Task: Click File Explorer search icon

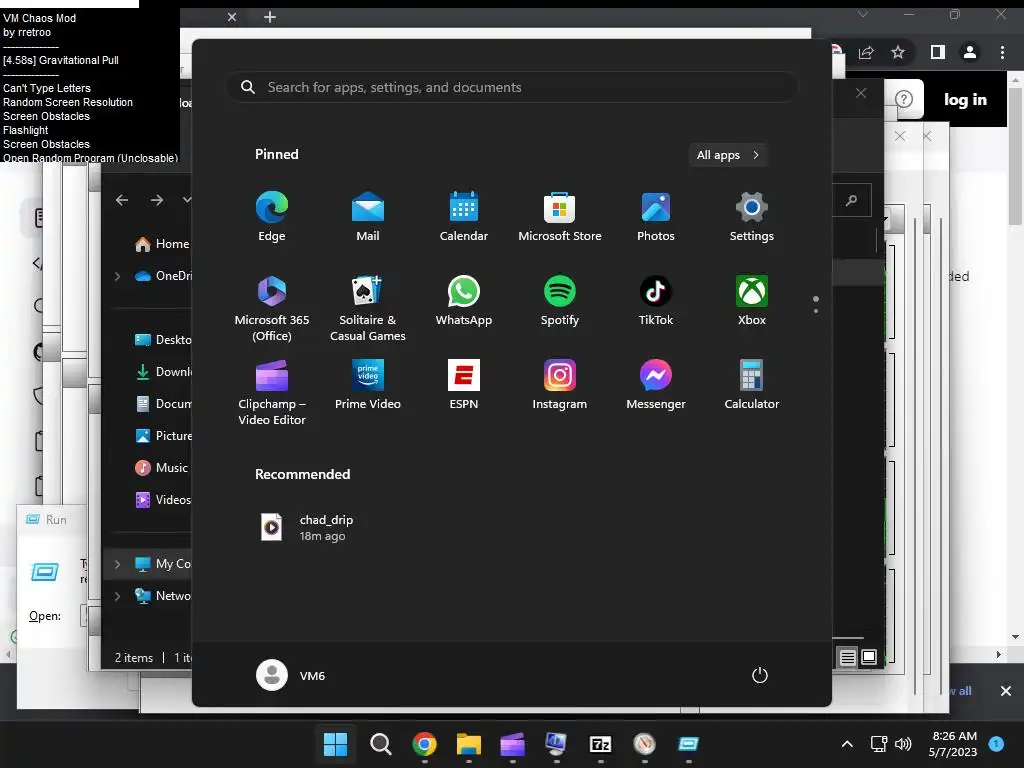Action: point(851,200)
